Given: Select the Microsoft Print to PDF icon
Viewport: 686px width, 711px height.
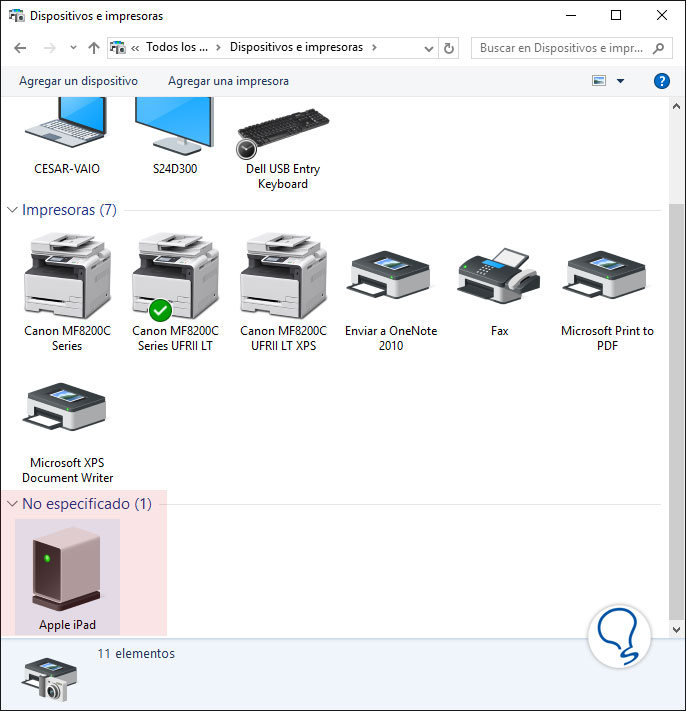Looking at the screenshot, I should tap(606, 275).
